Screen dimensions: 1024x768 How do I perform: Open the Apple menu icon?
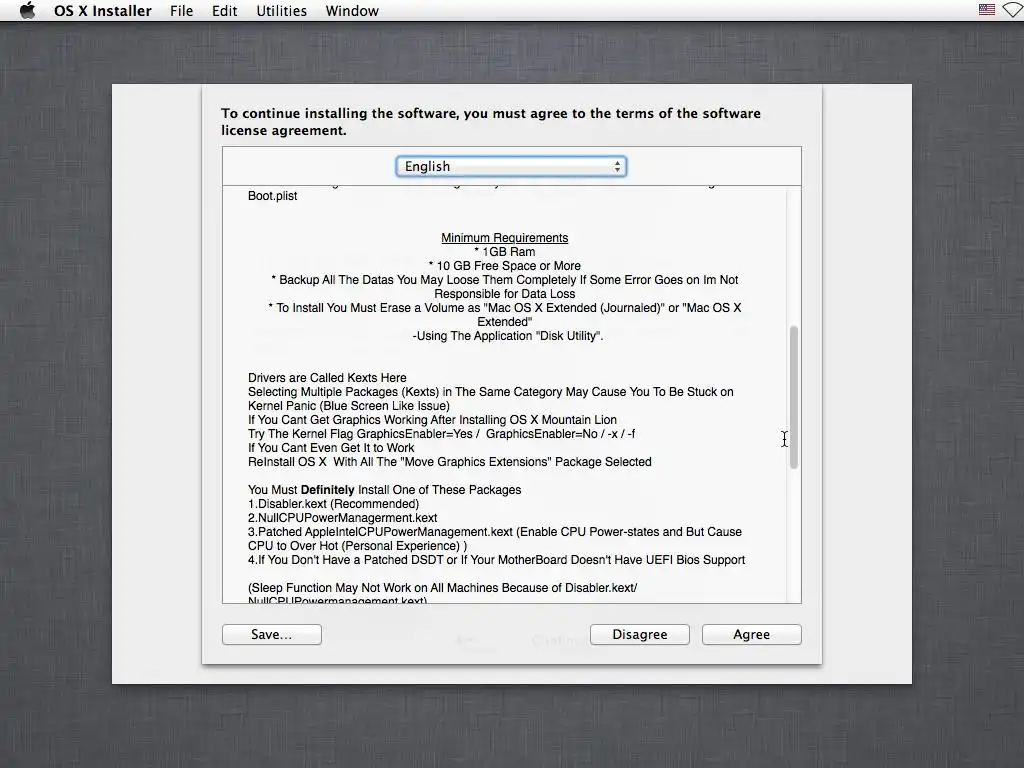pos(27,10)
